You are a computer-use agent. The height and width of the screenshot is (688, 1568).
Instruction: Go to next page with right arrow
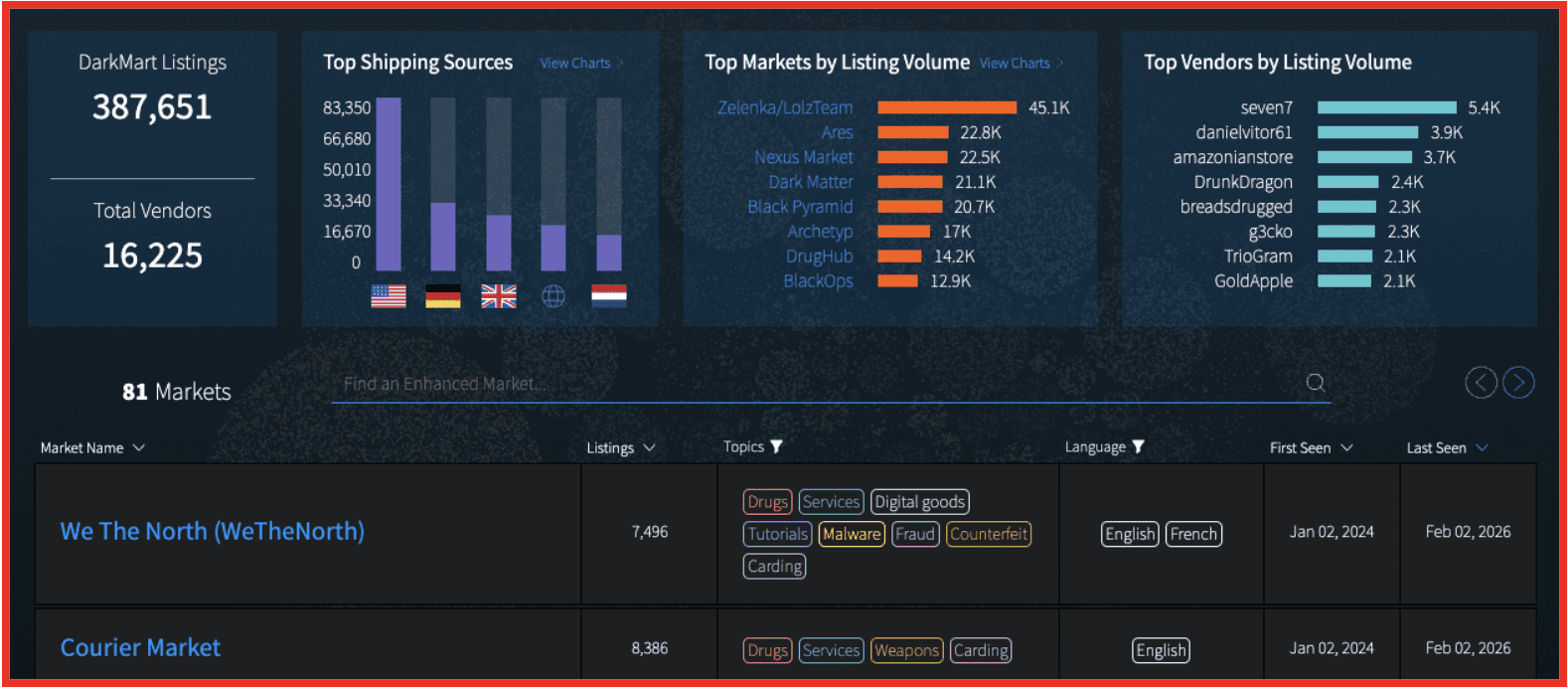[x=1518, y=383]
